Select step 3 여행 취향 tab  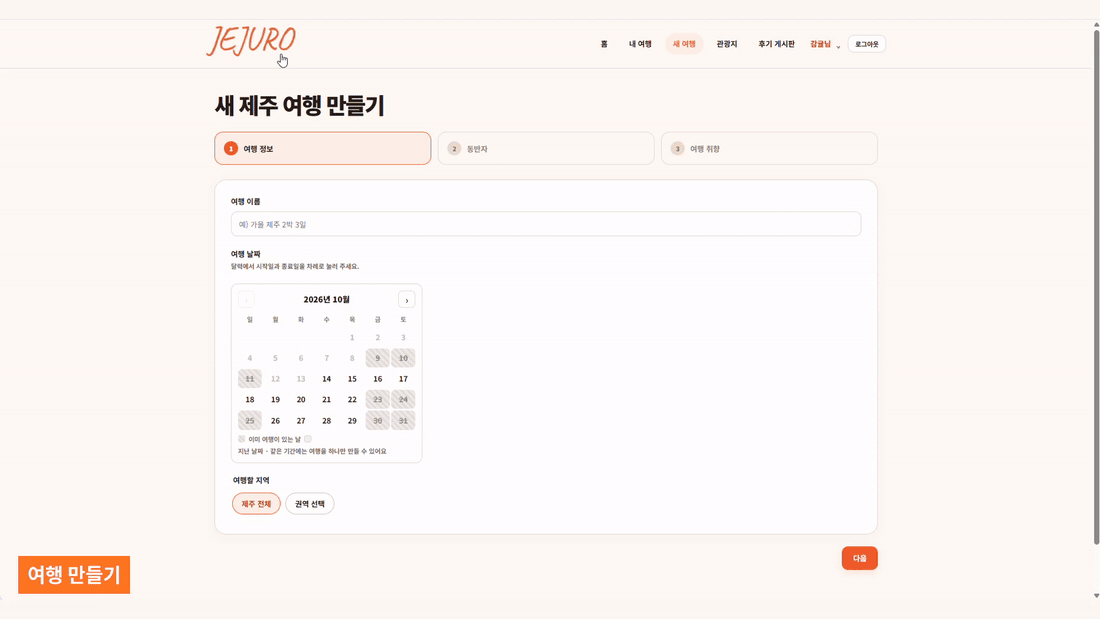pos(769,148)
